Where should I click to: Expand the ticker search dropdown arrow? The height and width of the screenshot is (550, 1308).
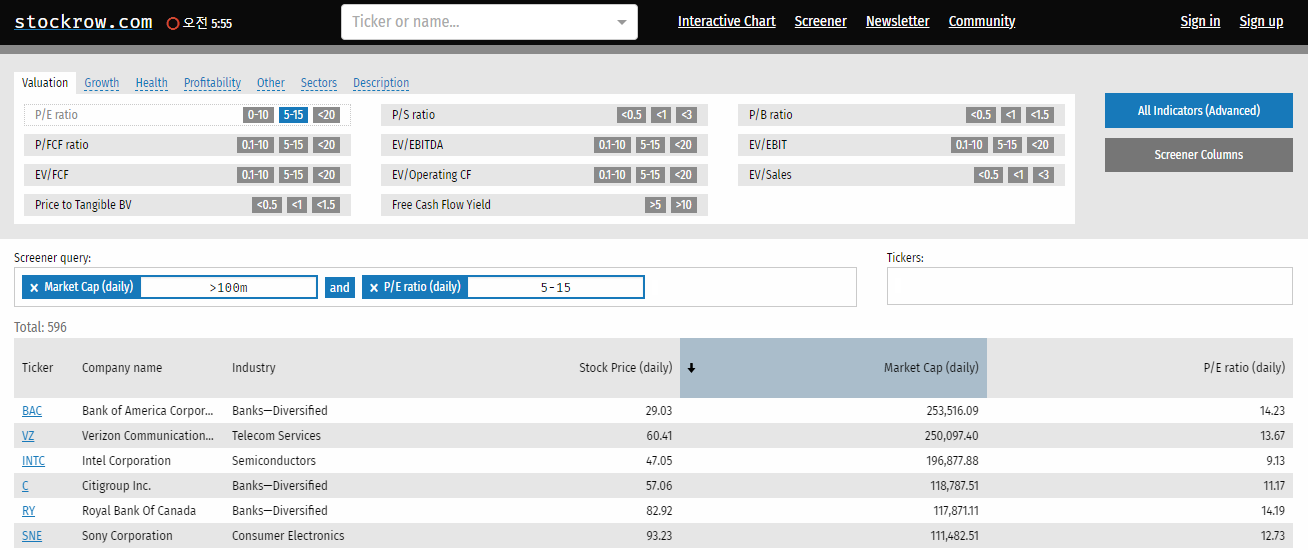point(622,22)
